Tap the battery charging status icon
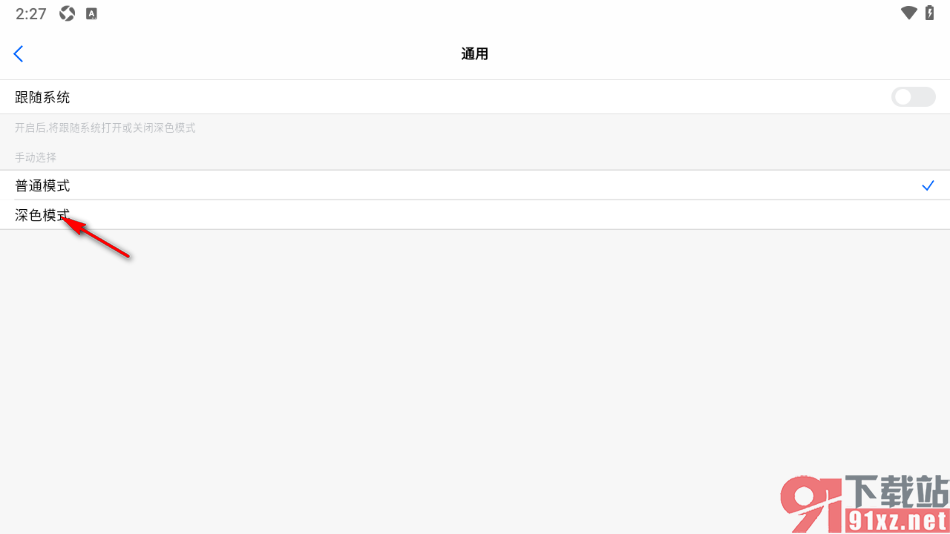The width and height of the screenshot is (950, 534). (x=929, y=13)
